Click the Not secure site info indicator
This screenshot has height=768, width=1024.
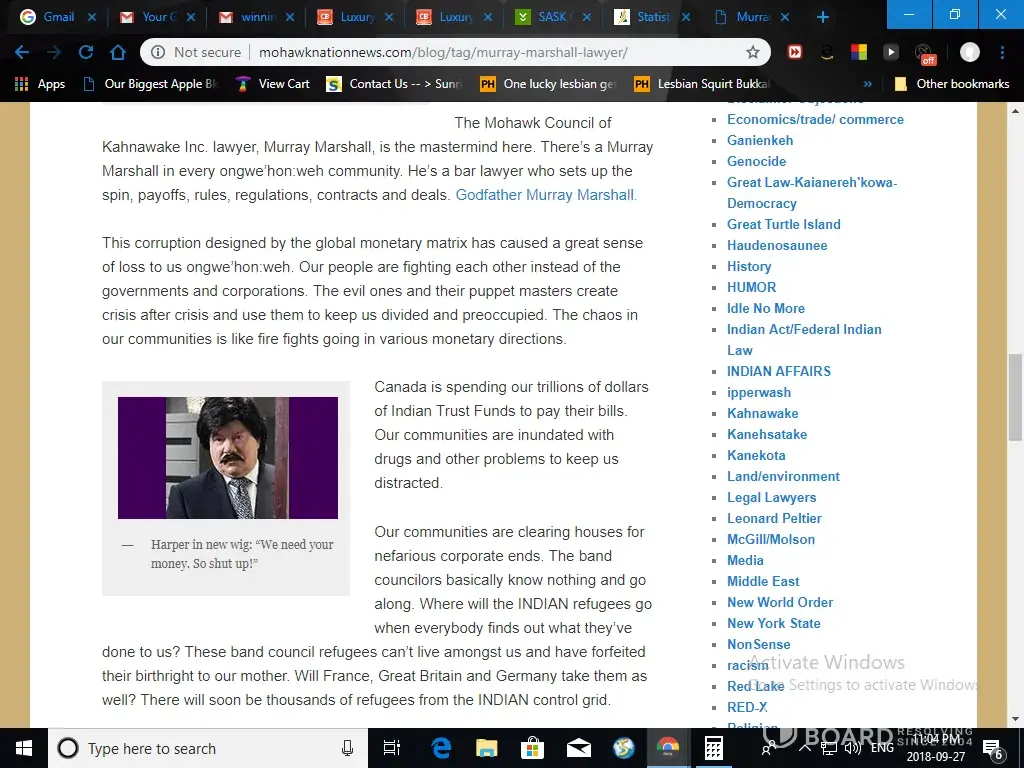pos(196,52)
